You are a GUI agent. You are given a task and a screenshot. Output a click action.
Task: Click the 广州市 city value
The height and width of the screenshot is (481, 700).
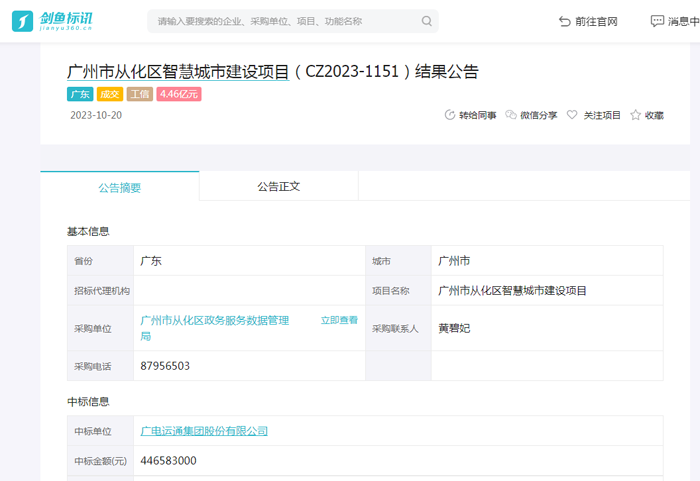coord(454,261)
